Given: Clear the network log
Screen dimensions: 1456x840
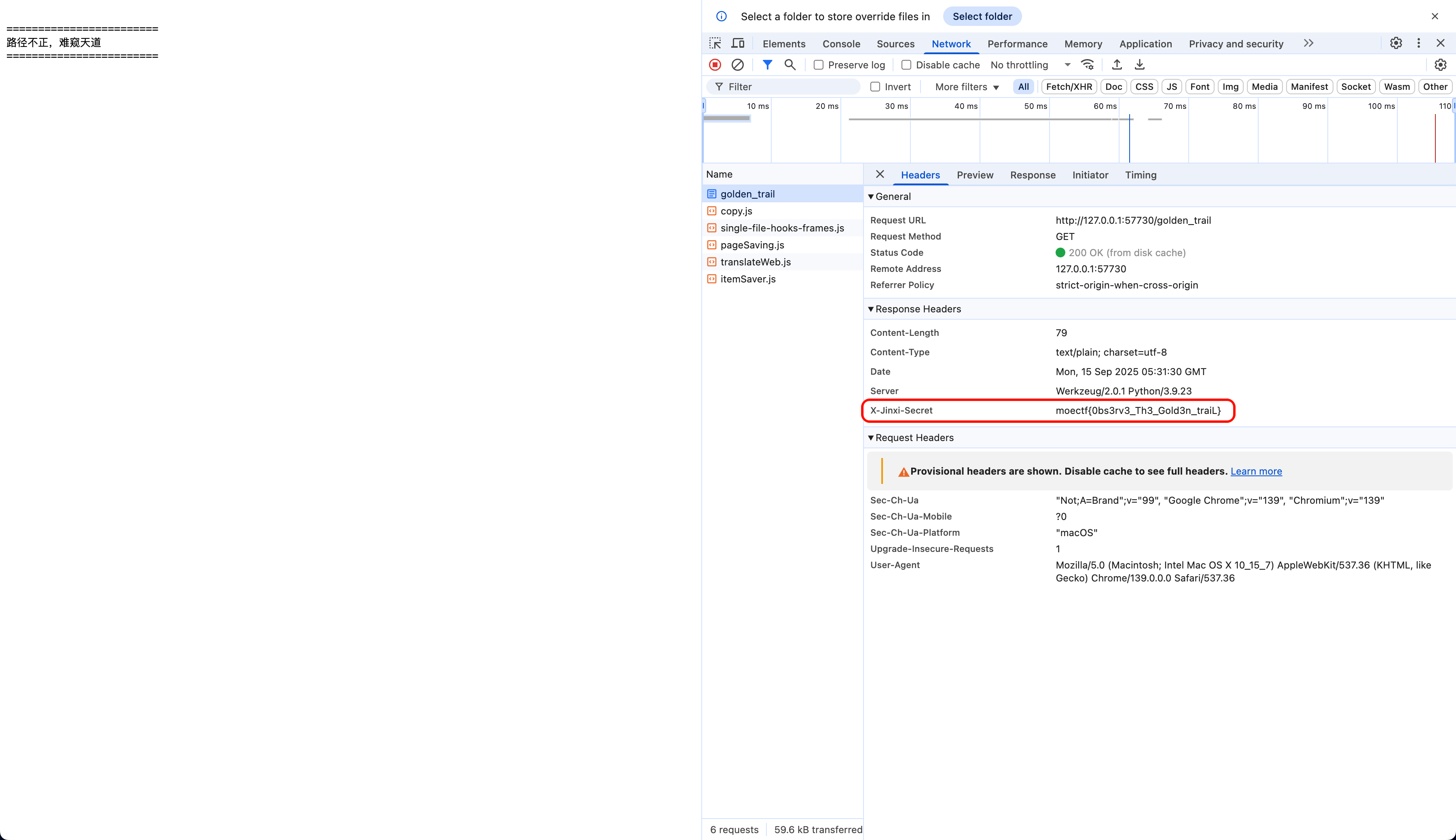Looking at the screenshot, I should [738, 65].
